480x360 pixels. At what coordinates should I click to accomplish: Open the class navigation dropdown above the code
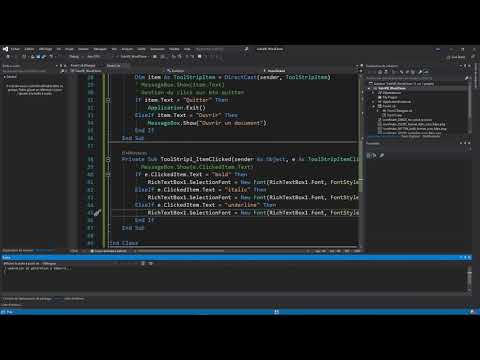pos(213,71)
